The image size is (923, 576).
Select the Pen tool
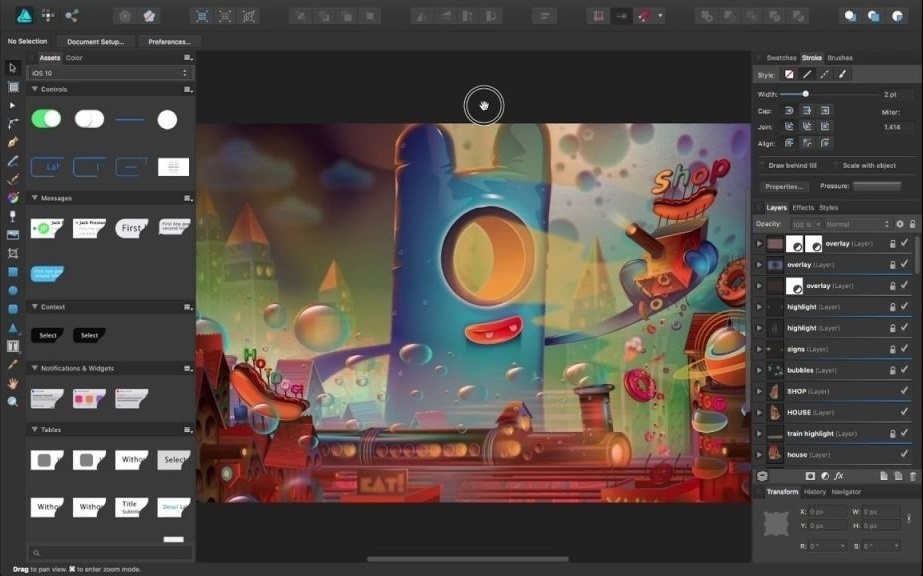(13, 140)
